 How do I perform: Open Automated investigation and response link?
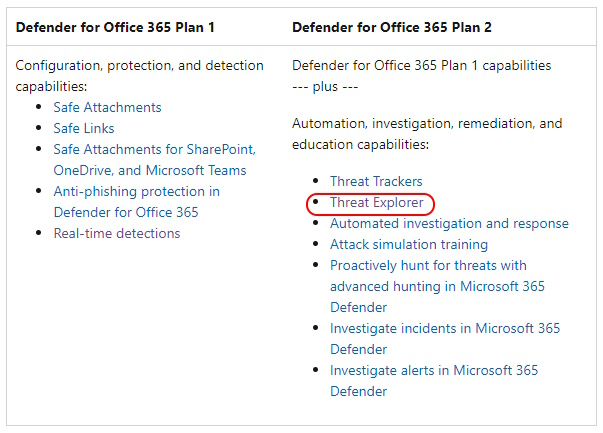point(449,223)
